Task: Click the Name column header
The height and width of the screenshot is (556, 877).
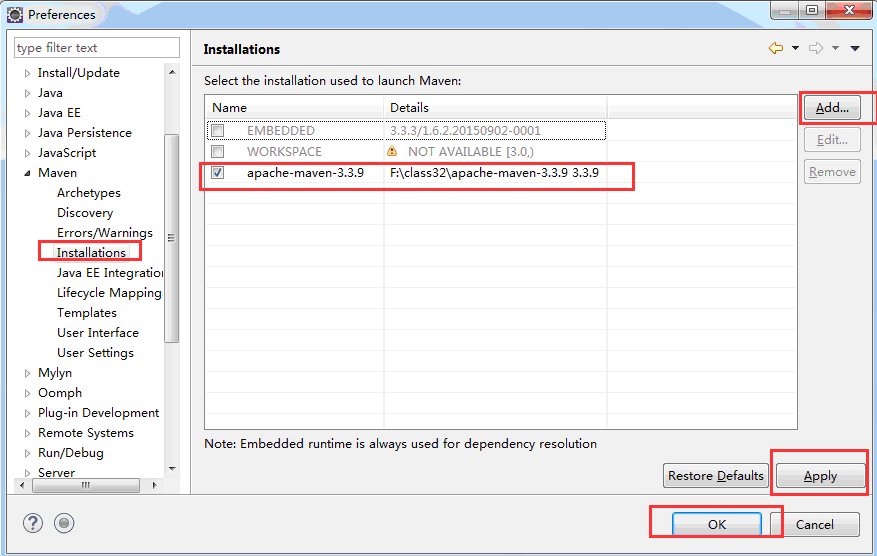Action: pyautogui.click(x=294, y=107)
